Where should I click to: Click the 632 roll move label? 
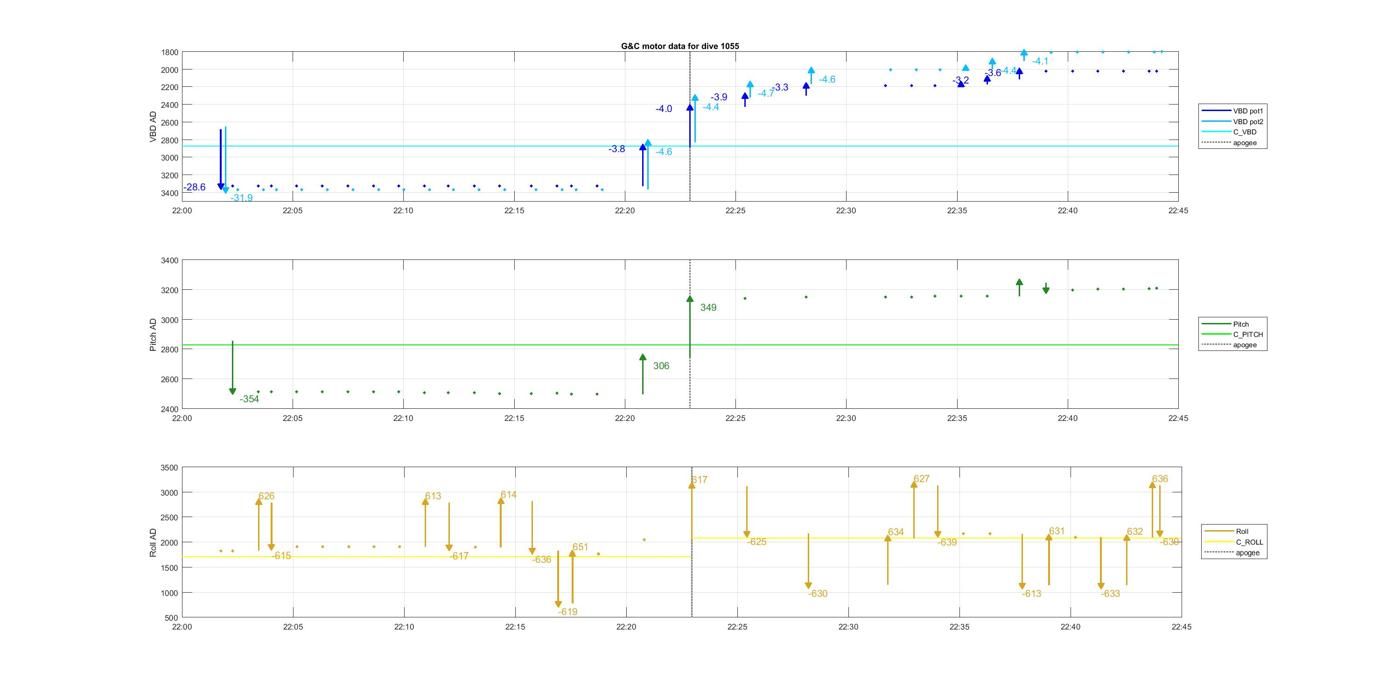[1135, 532]
